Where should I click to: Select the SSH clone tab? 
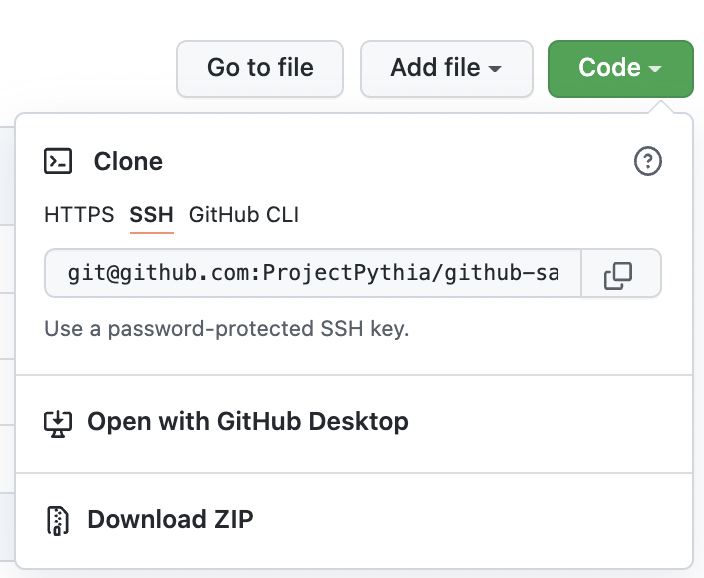151,215
